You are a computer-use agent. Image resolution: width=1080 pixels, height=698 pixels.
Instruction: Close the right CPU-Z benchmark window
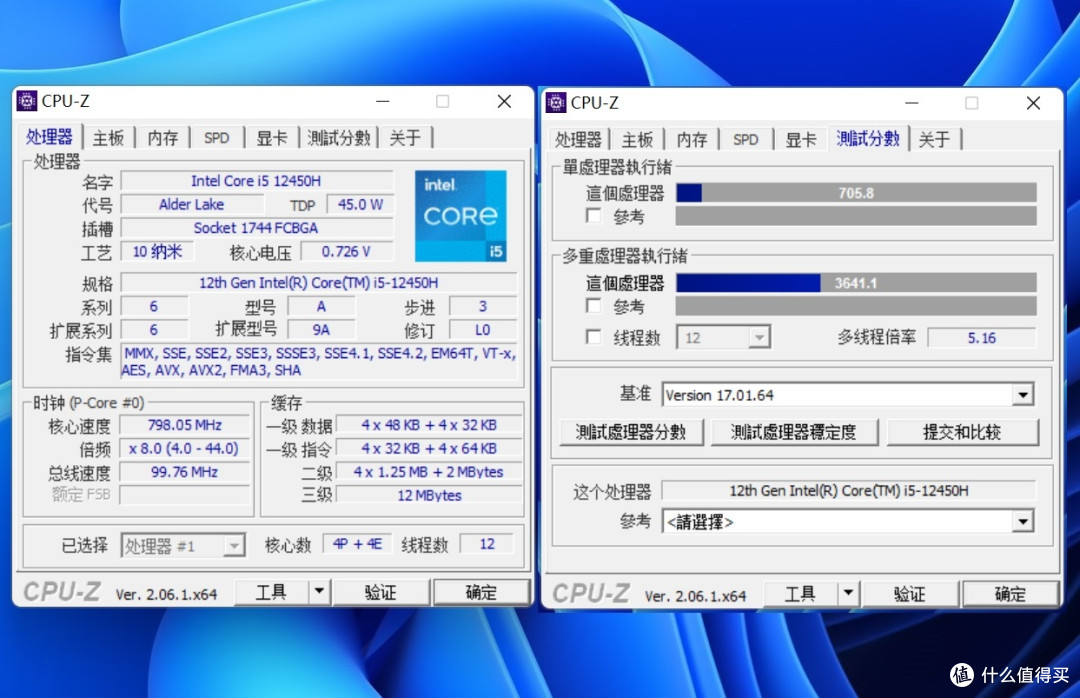pyautogui.click(x=1033, y=103)
